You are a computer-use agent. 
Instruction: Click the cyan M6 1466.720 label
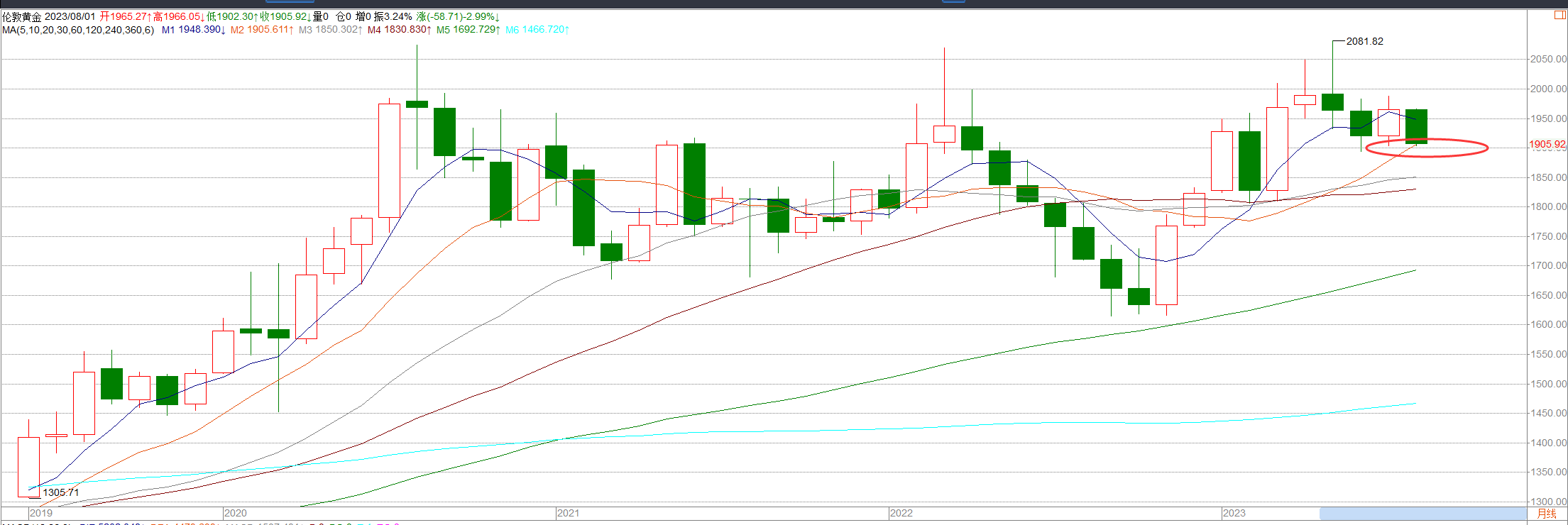[537, 30]
